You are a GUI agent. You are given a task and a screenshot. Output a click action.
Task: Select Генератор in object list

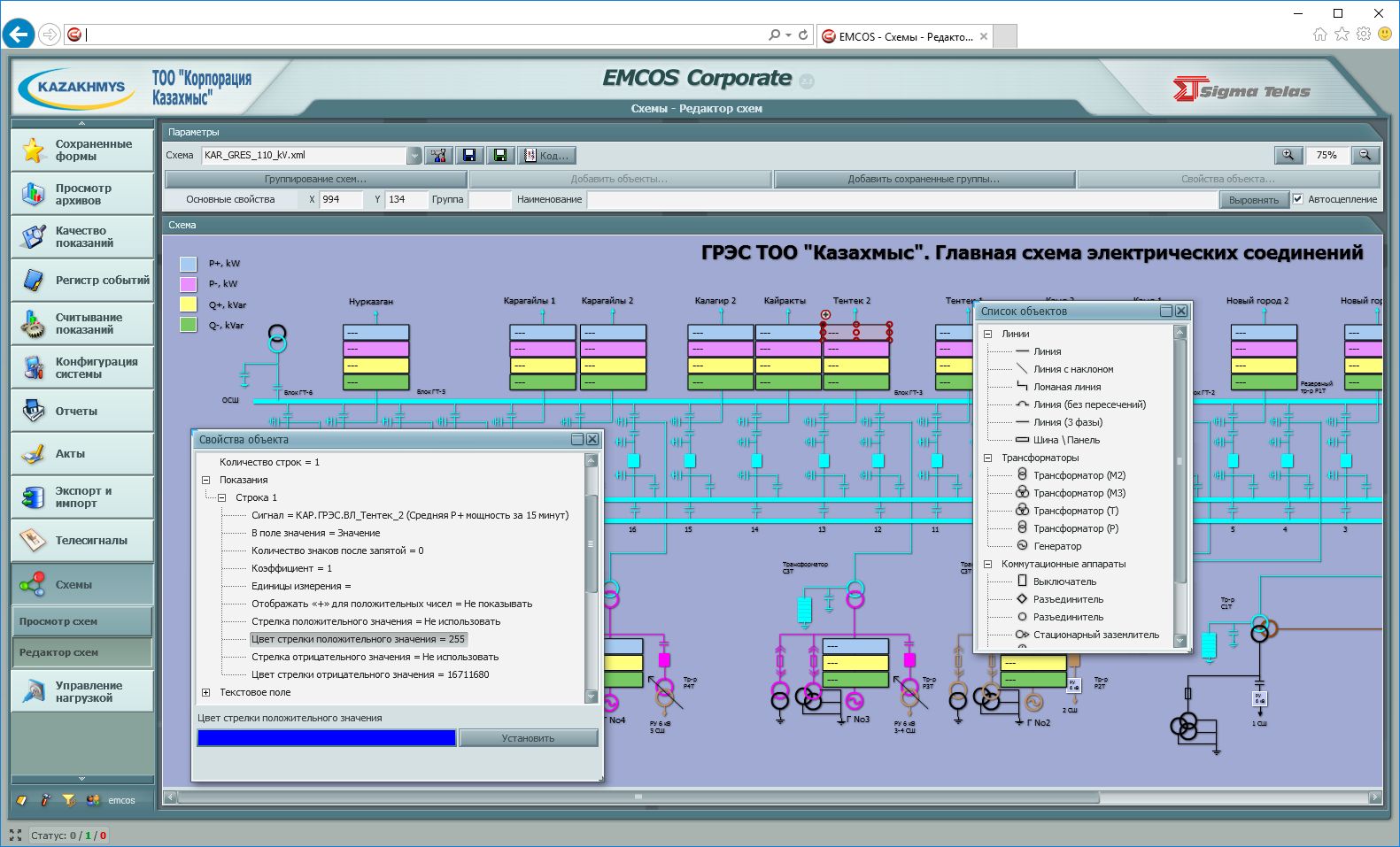click(1057, 546)
